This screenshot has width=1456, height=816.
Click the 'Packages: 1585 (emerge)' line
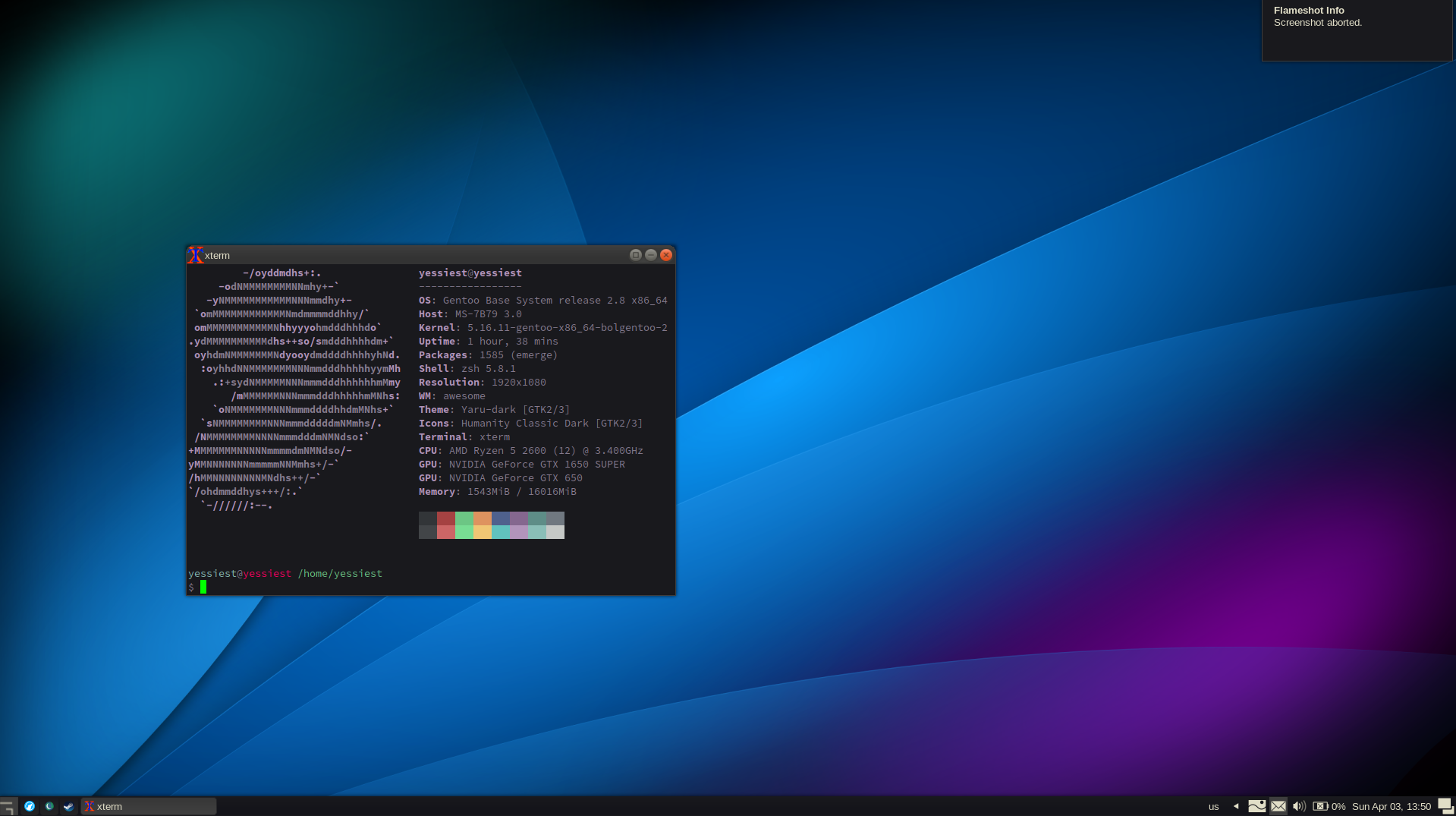point(488,355)
